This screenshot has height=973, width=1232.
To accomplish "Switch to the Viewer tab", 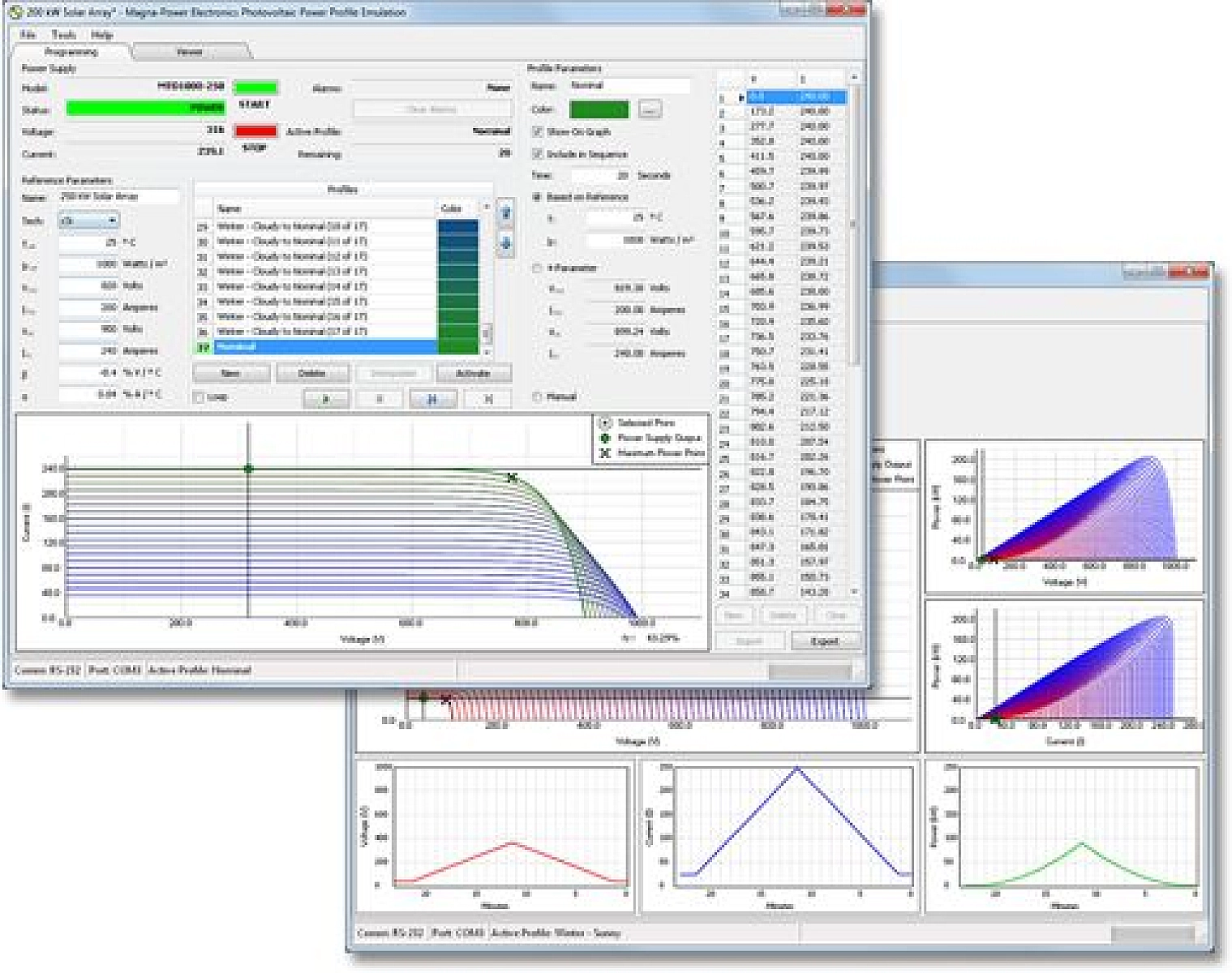I will 189,52.
